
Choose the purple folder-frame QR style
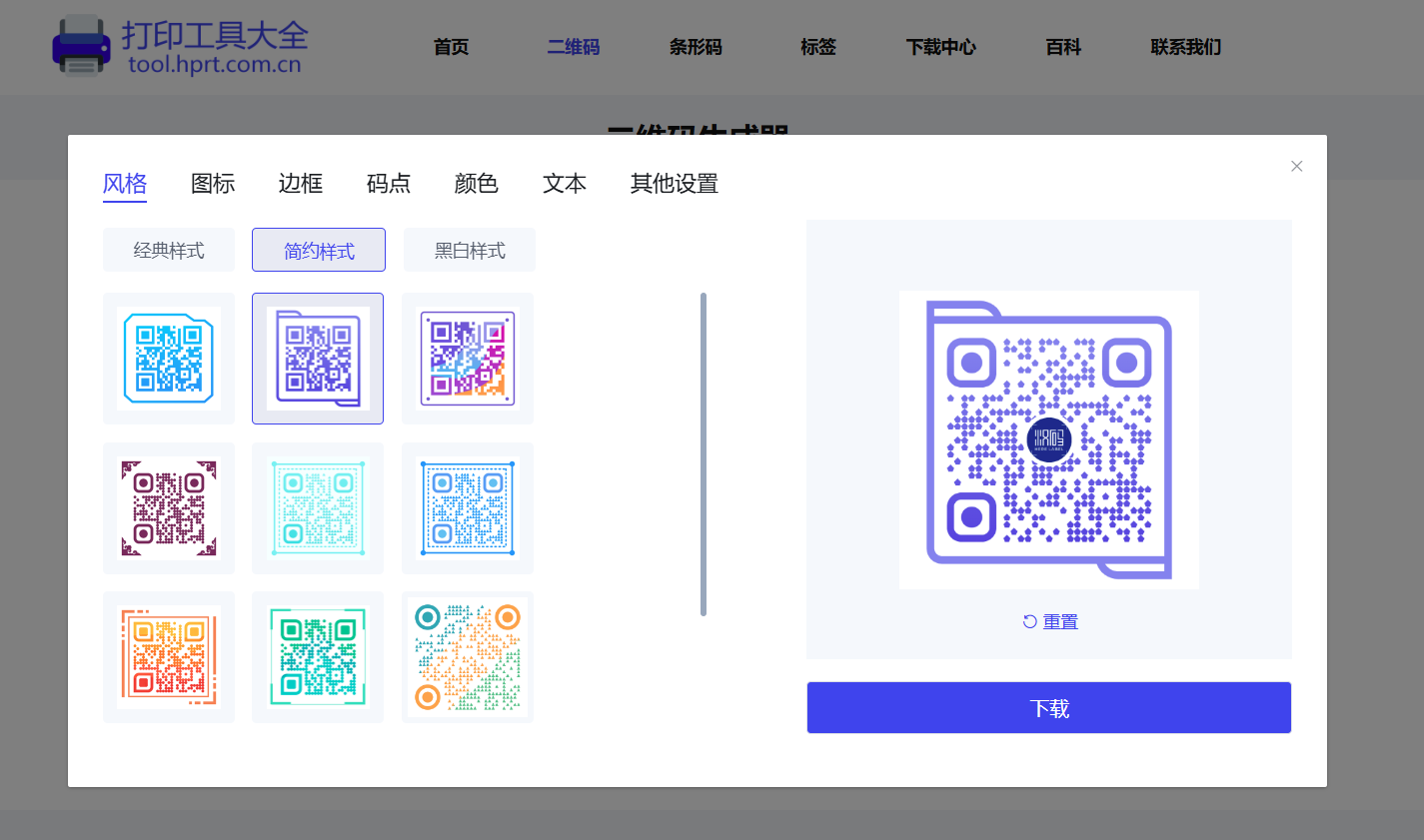coord(318,359)
